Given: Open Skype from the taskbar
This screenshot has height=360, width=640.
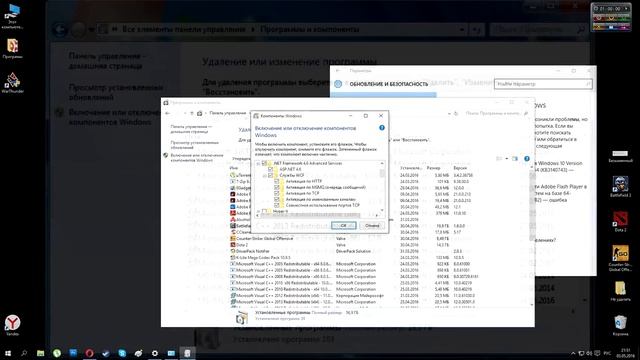Looking at the screenshot, I should click(122, 353).
